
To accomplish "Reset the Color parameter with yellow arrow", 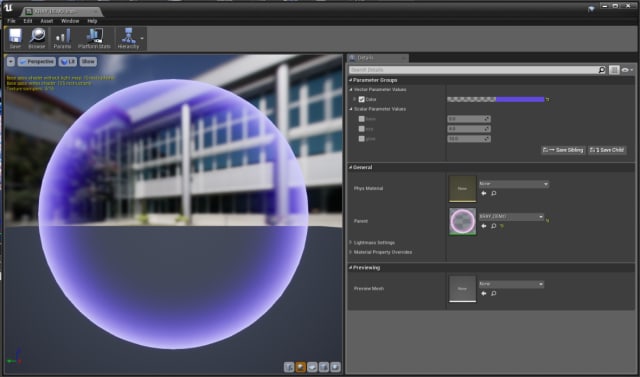I will pos(548,100).
